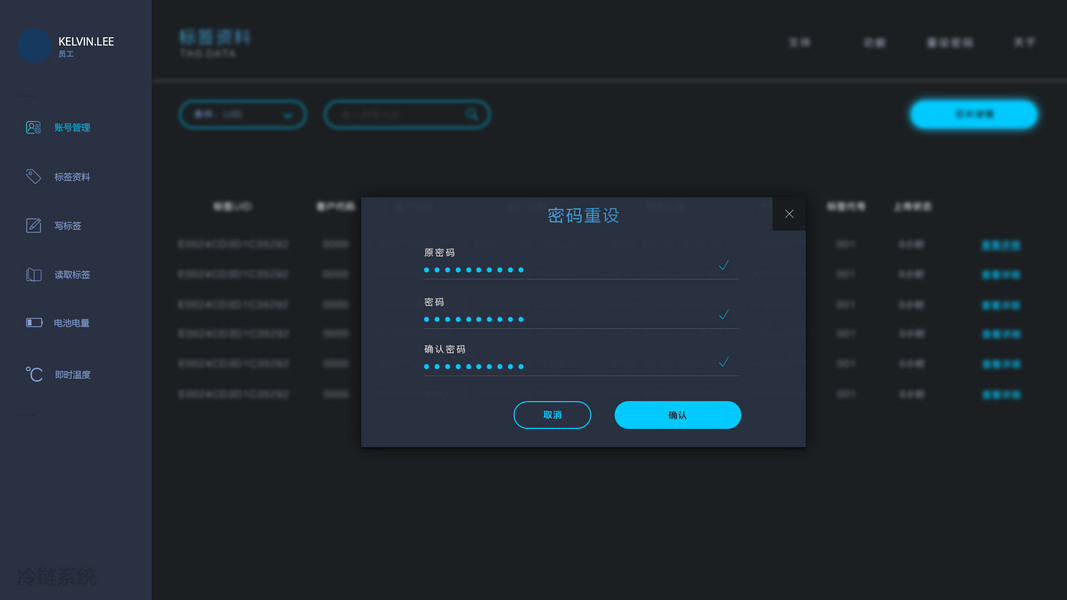
Task: Click the 电池电量 battery icon
Action: [34, 322]
